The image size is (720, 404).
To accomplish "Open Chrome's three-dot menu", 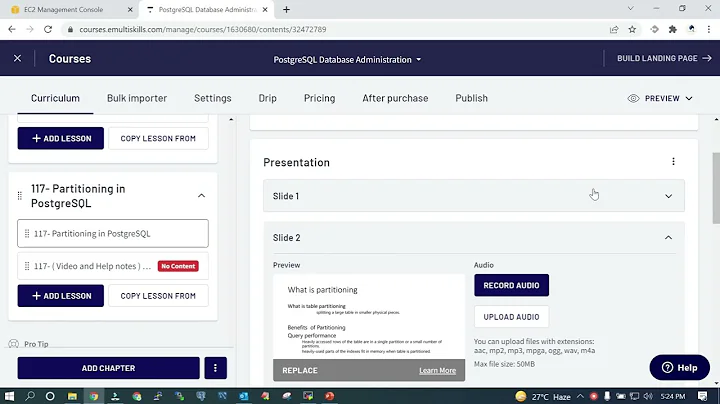I will pyautogui.click(x=709, y=29).
